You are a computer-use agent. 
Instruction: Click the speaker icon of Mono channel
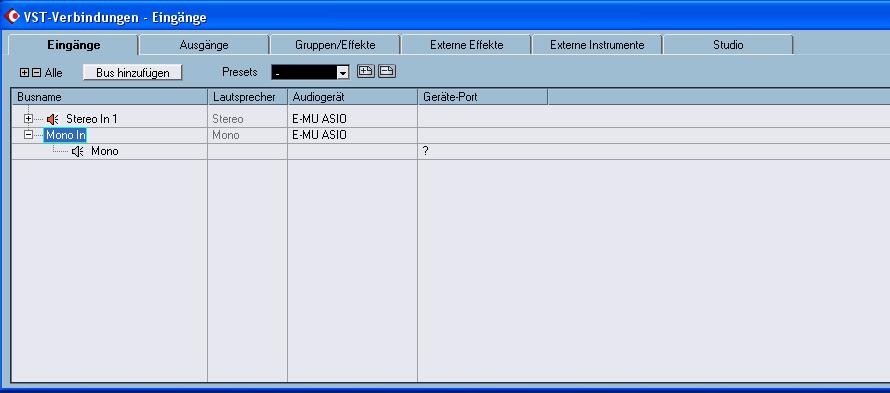click(x=78, y=152)
